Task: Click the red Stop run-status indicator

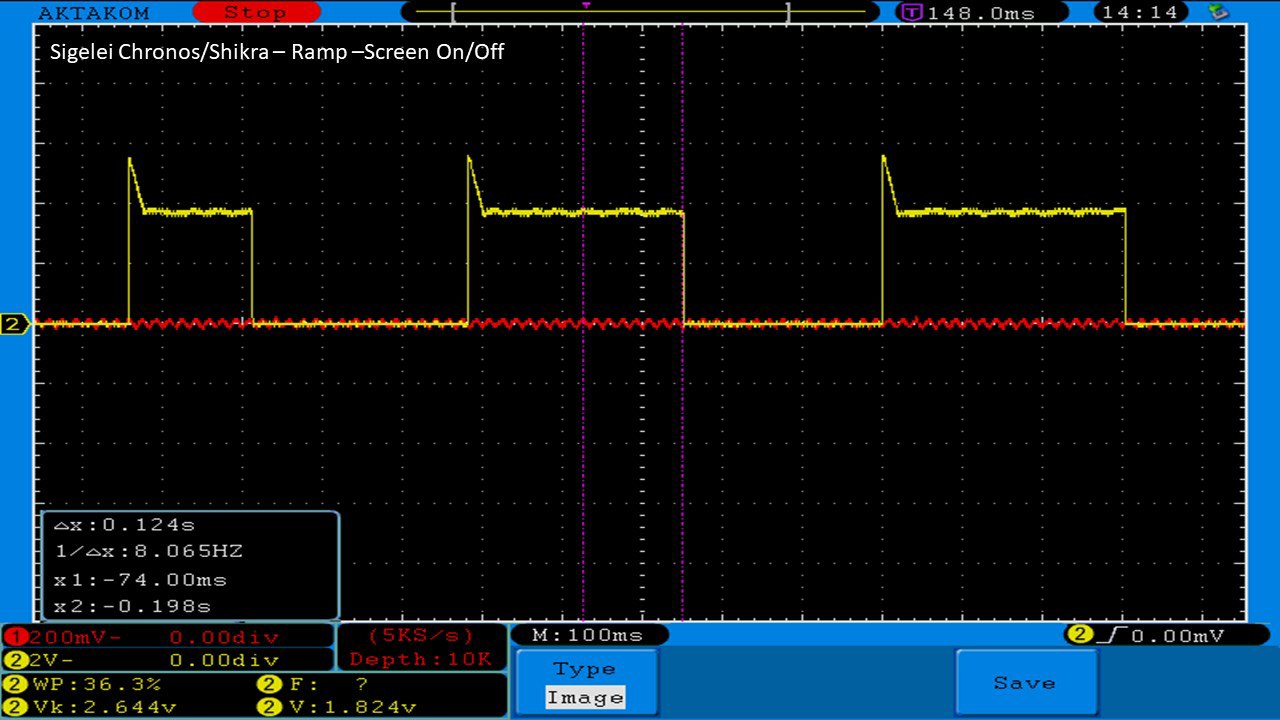Action: coord(255,12)
